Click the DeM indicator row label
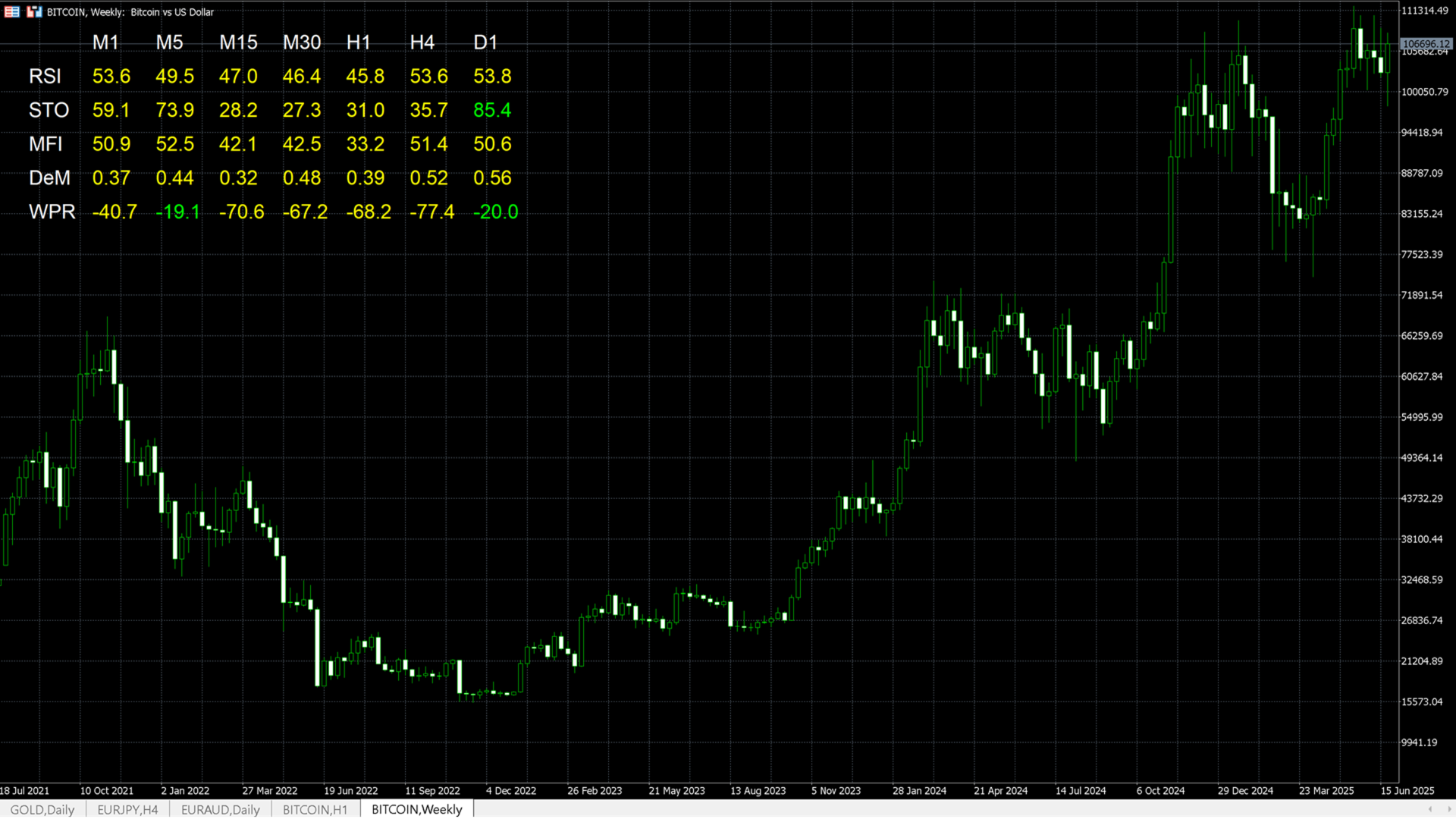 (x=49, y=178)
